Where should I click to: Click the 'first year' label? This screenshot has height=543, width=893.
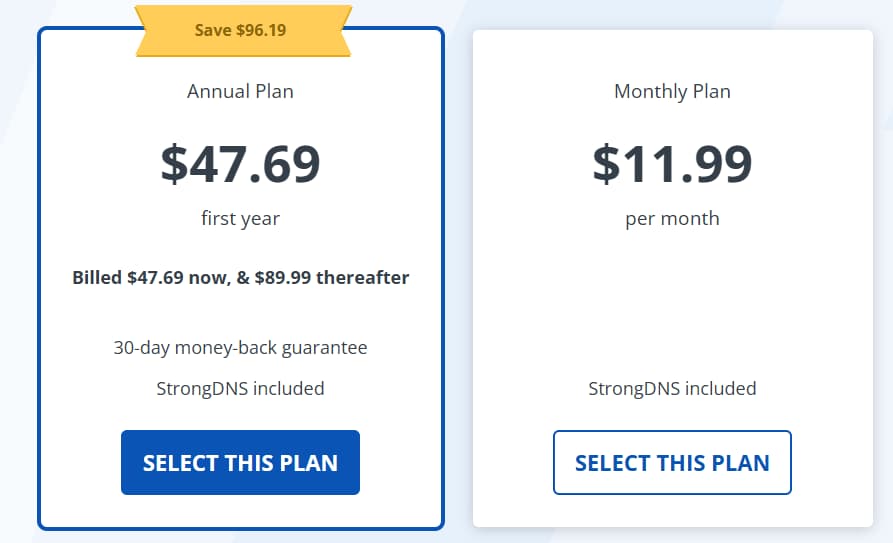tap(240, 218)
